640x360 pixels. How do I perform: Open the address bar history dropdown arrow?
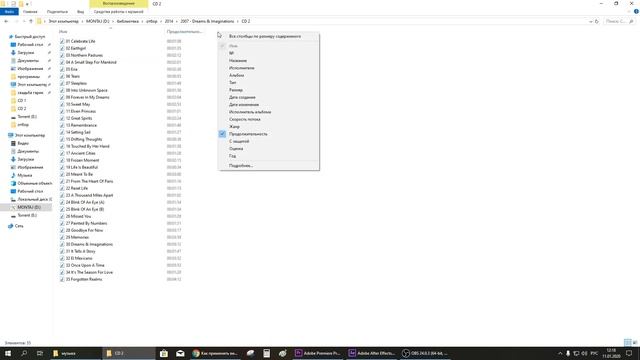590,21
